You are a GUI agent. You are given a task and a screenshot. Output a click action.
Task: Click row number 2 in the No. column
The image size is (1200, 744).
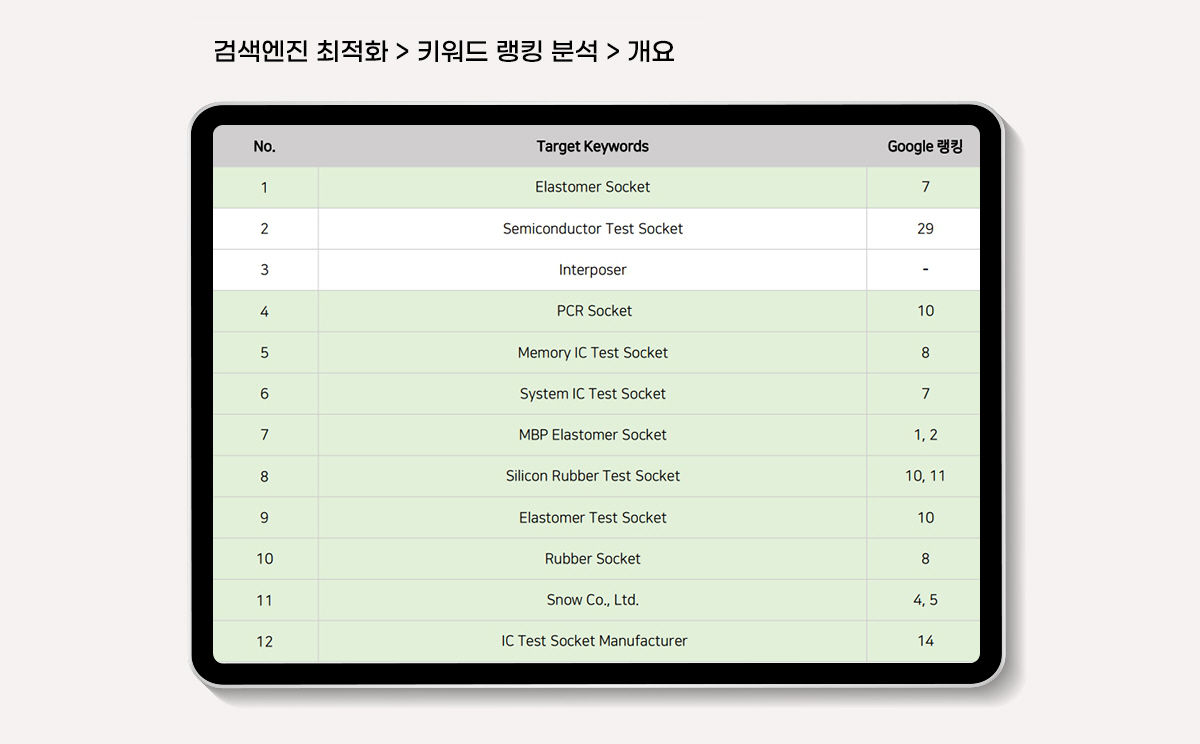(264, 229)
